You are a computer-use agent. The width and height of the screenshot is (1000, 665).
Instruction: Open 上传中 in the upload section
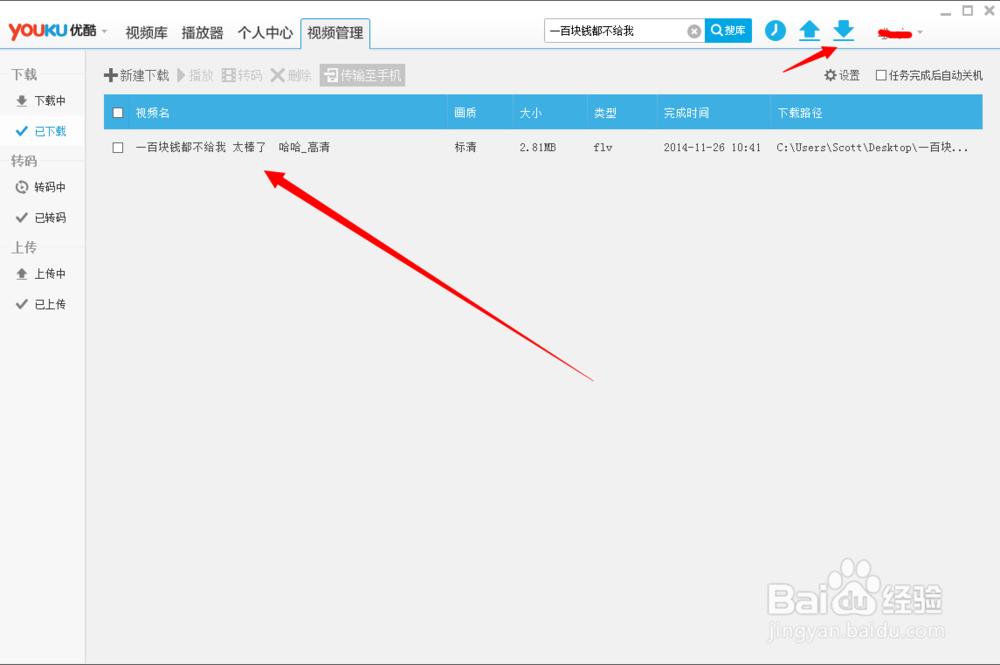tap(46, 273)
